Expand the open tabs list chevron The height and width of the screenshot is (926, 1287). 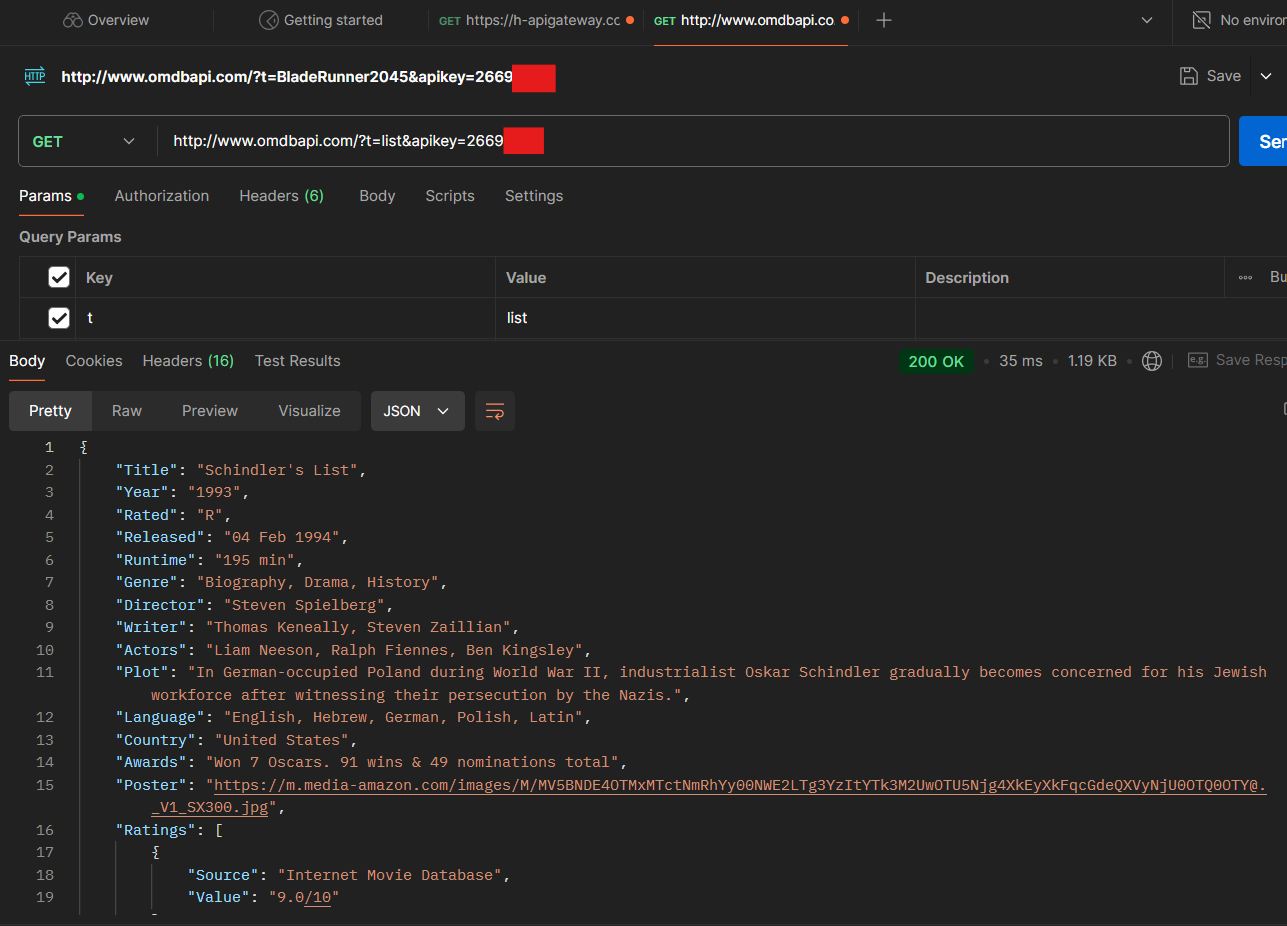point(1146,20)
